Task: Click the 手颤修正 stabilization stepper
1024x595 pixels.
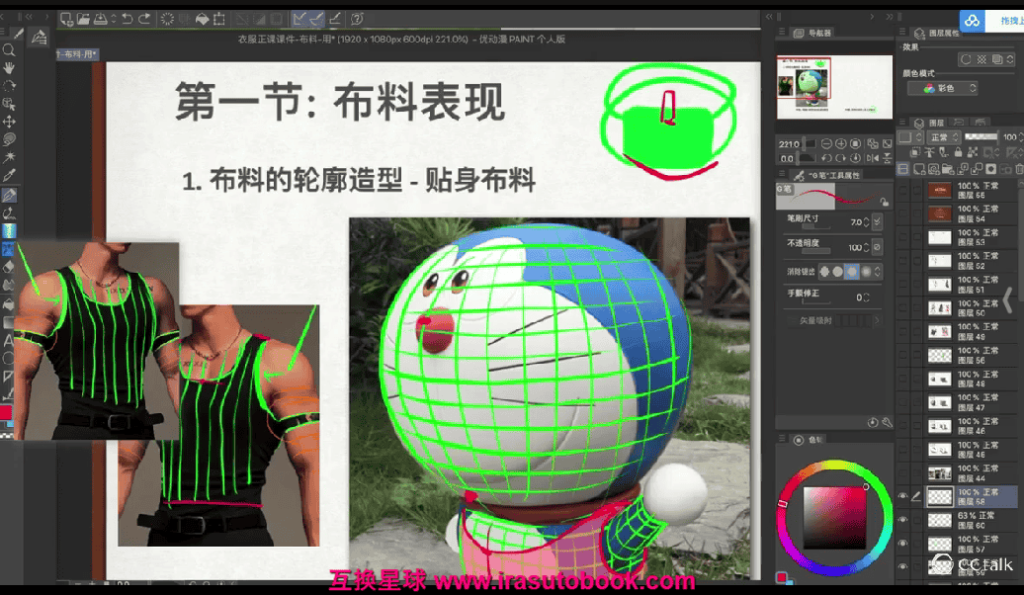Action: tap(867, 297)
